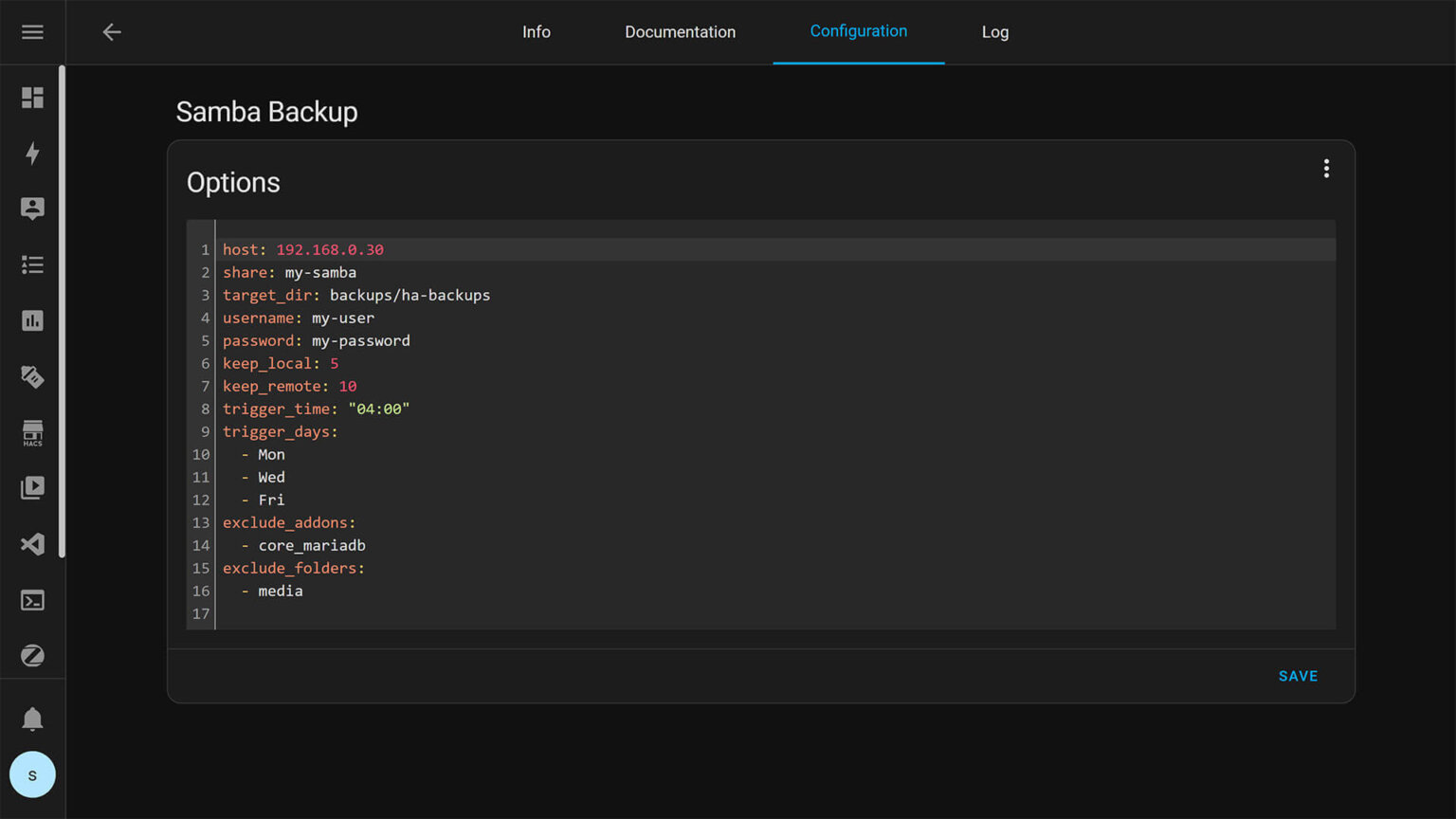Go back using the arrow icon

pyautogui.click(x=112, y=32)
